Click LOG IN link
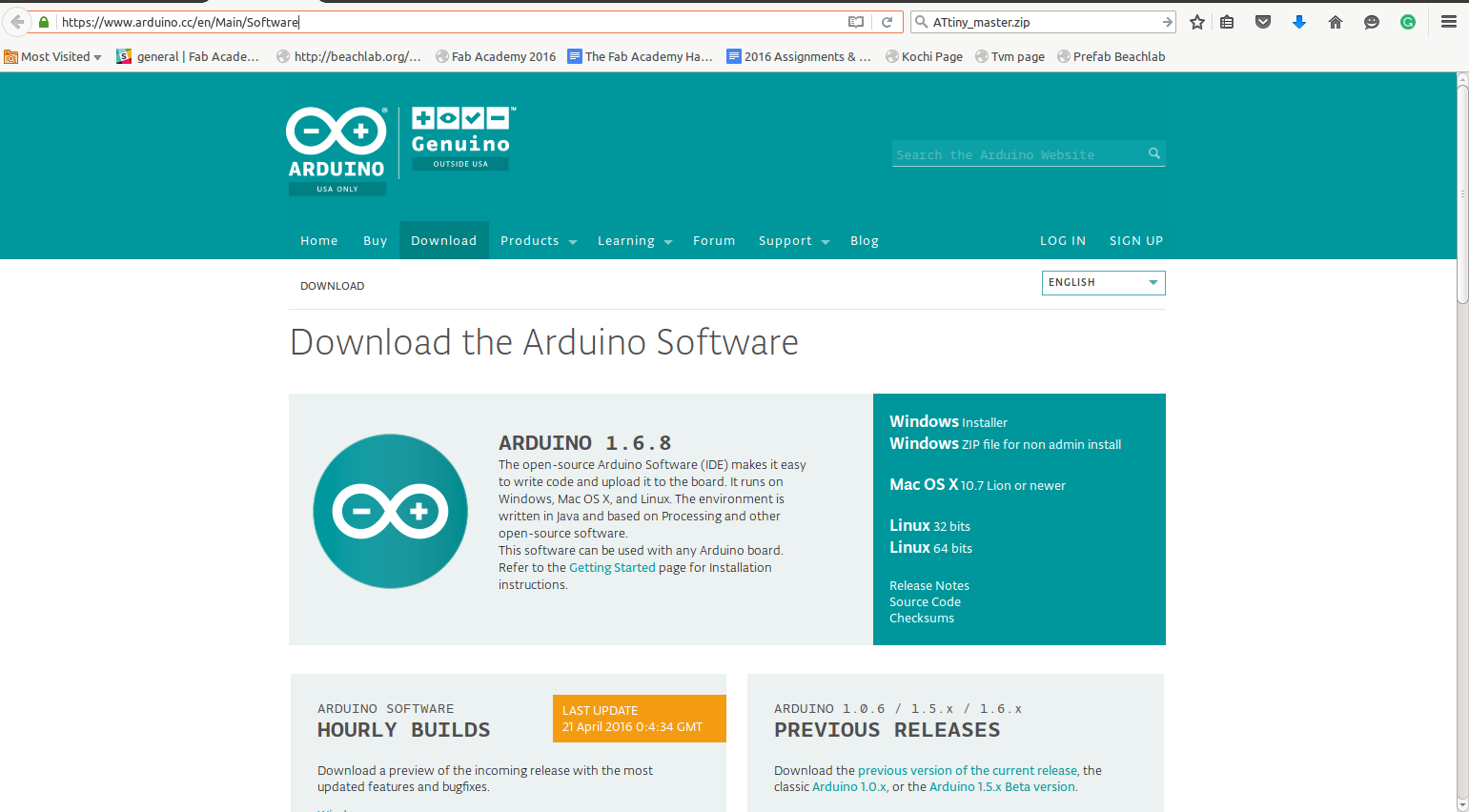 1063,240
